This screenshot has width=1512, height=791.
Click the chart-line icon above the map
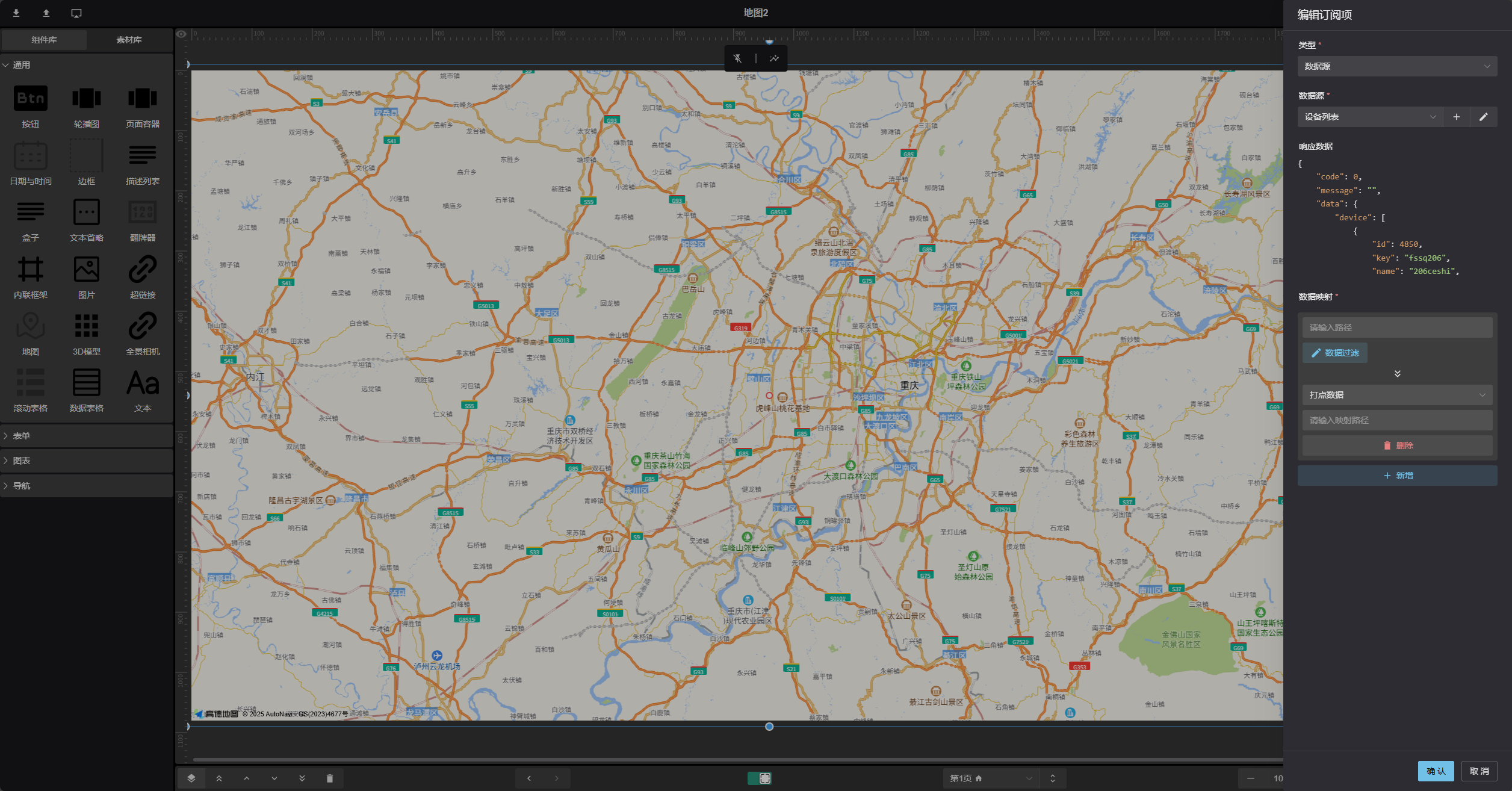click(774, 58)
